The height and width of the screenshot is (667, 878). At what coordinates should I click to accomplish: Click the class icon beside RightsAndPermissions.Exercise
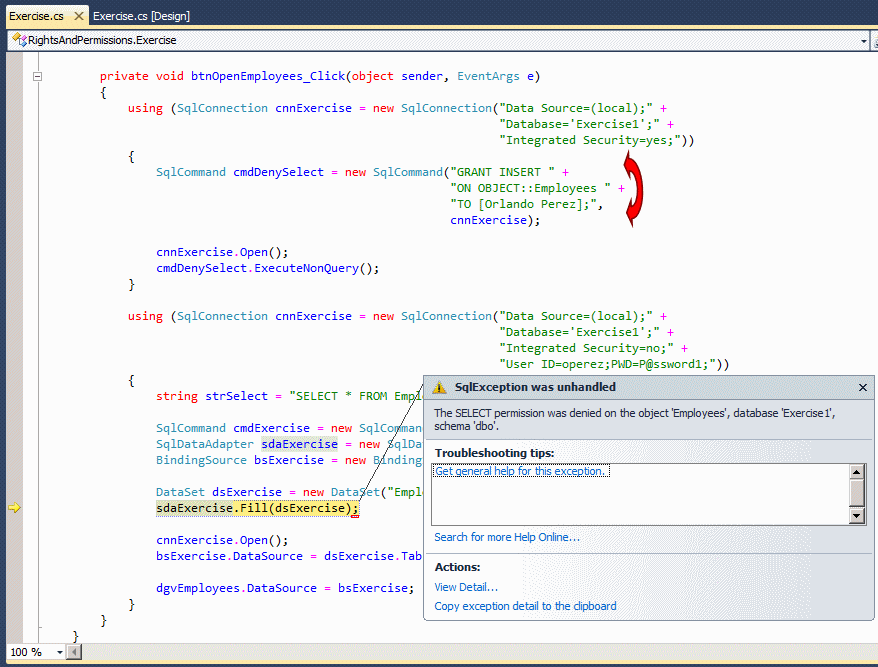[x=19, y=40]
